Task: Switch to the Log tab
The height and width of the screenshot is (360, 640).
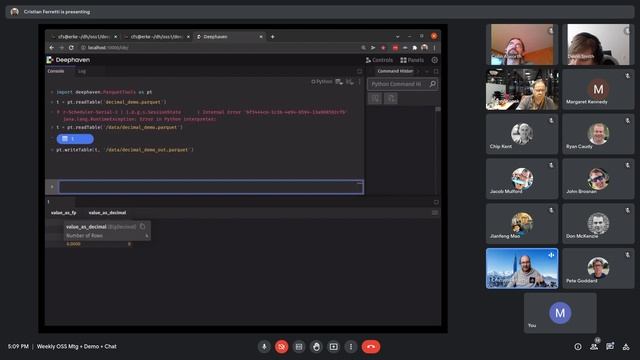Action: click(82, 71)
